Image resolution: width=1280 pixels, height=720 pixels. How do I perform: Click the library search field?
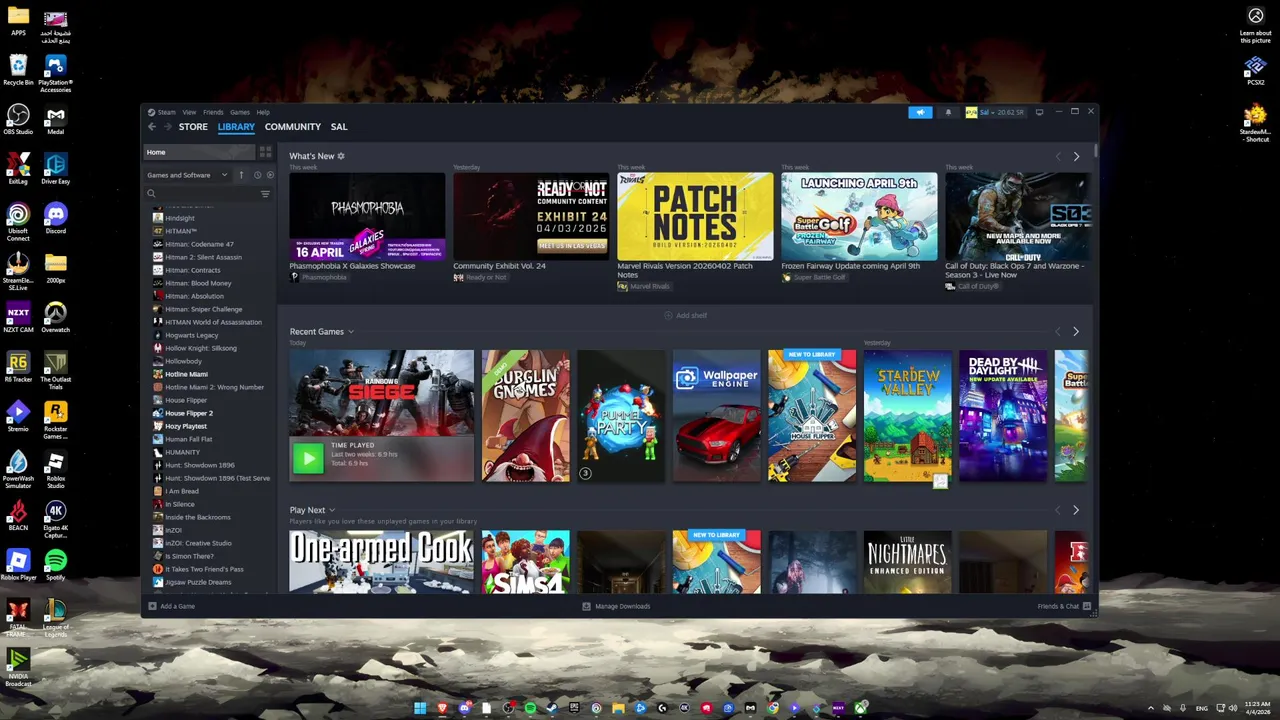pos(205,194)
